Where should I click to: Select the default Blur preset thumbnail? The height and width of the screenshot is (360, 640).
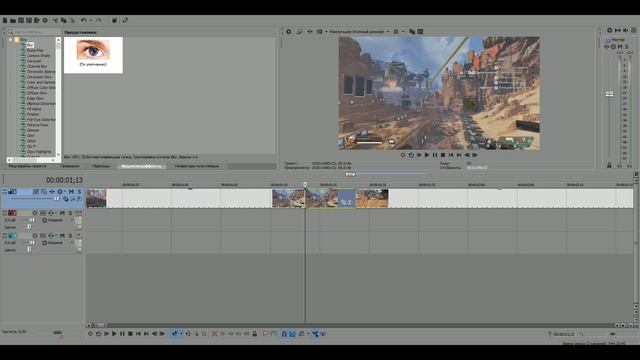[x=93, y=55]
